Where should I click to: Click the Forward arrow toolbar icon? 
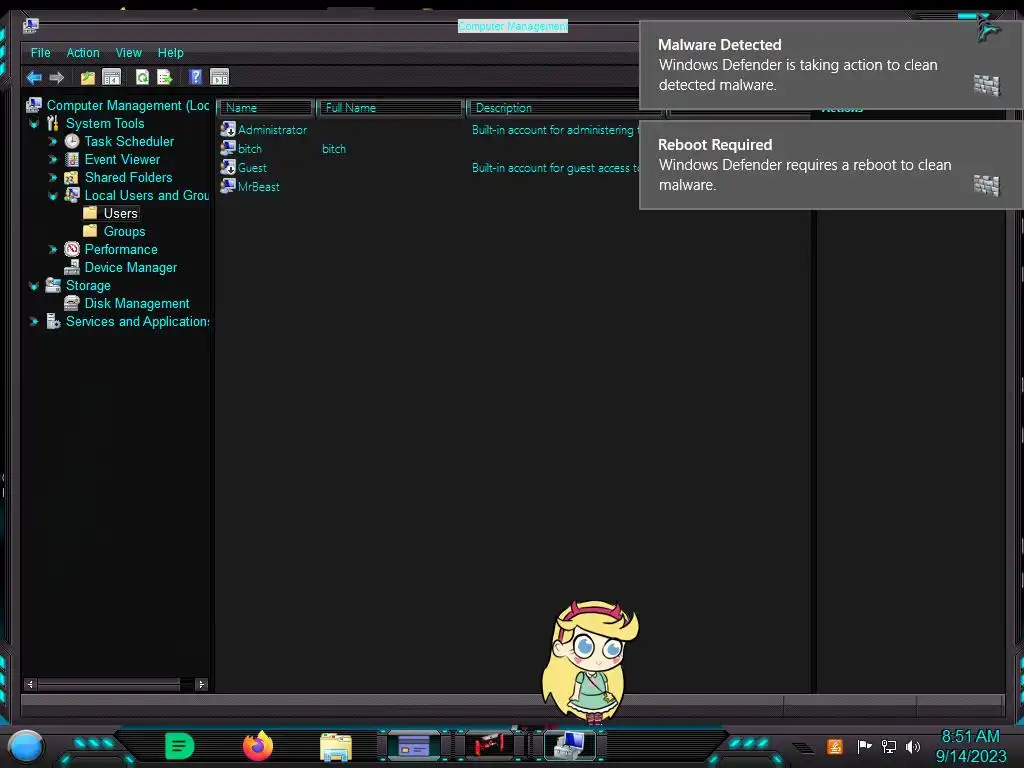point(57,78)
